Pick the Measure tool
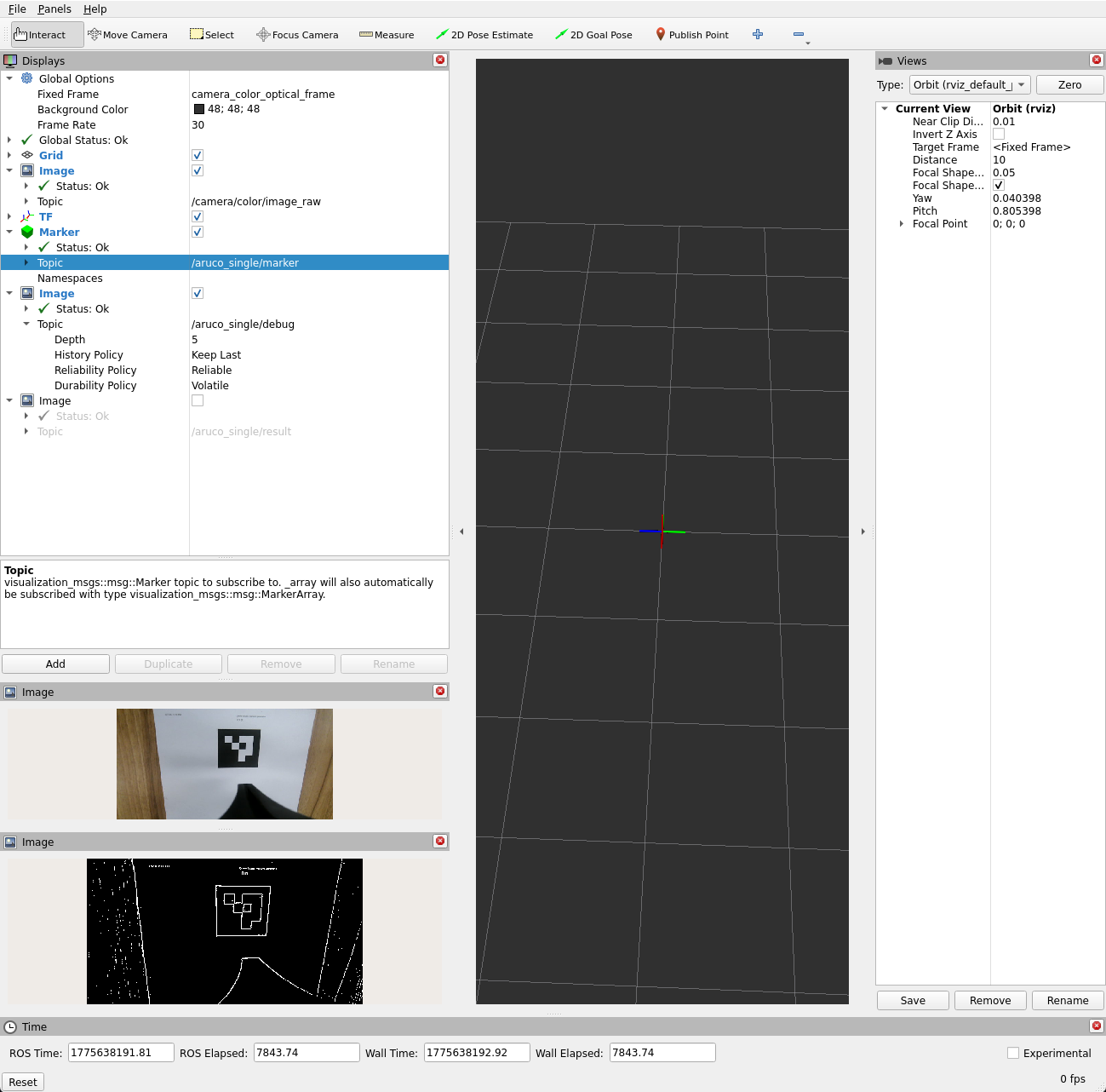 [387, 35]
